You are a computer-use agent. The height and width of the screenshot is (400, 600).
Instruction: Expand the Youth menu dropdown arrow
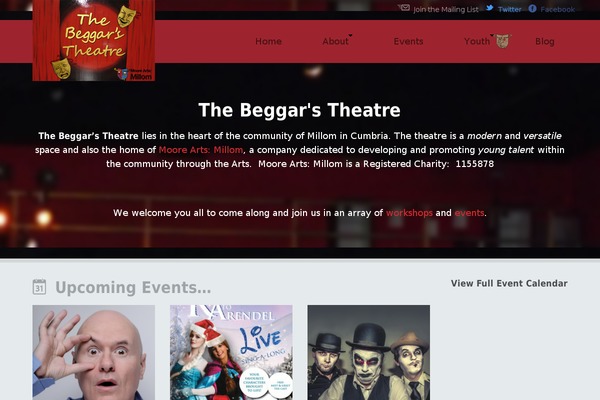[x=492, y=35]
